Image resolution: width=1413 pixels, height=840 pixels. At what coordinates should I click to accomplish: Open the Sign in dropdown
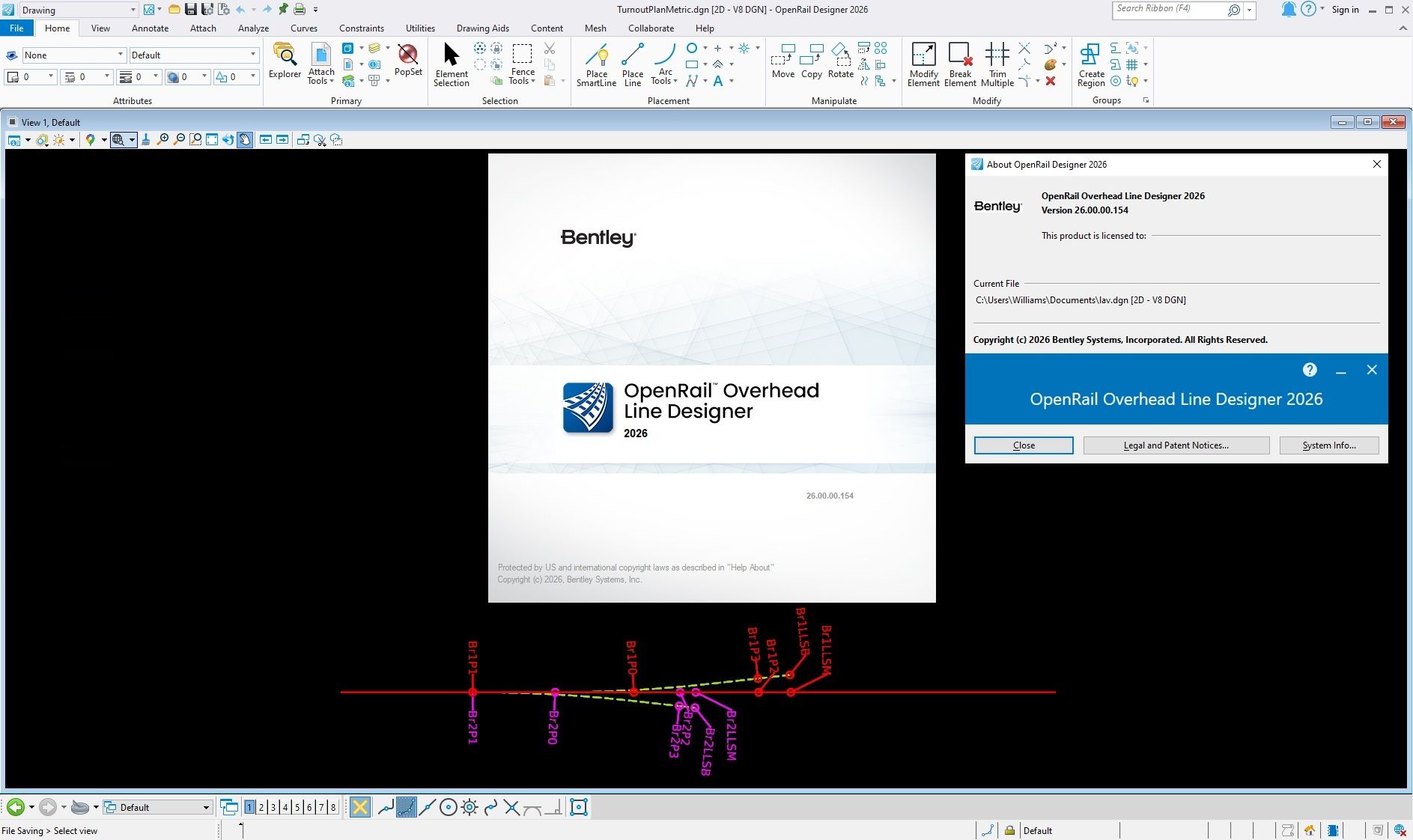click(x=1345, y=10)
